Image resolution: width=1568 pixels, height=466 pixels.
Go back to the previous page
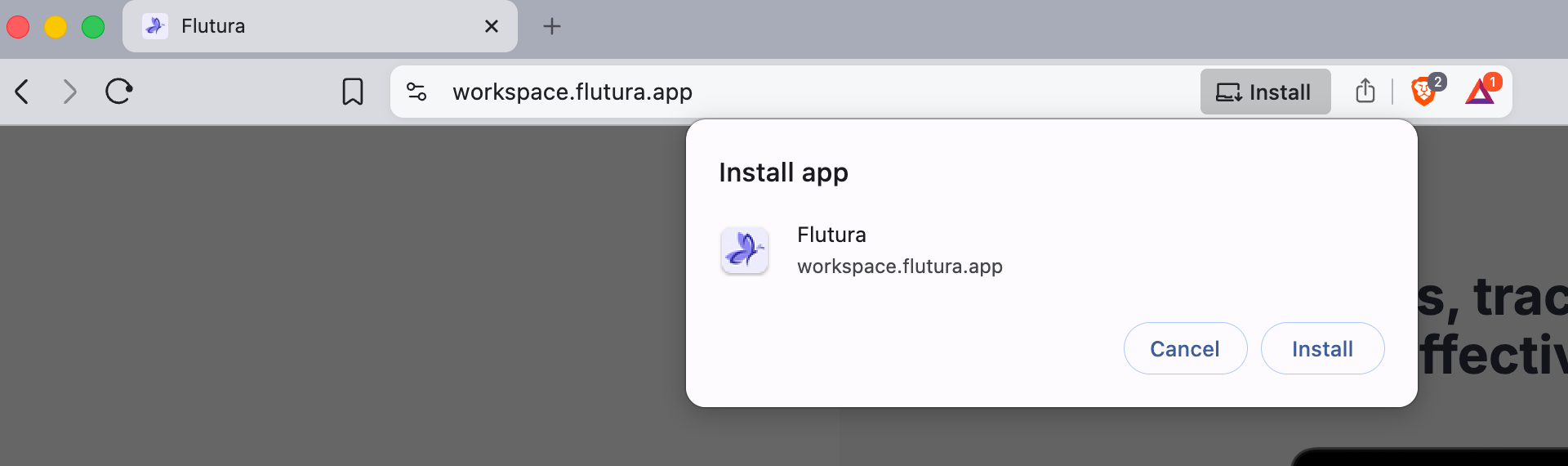coord(23,92)
